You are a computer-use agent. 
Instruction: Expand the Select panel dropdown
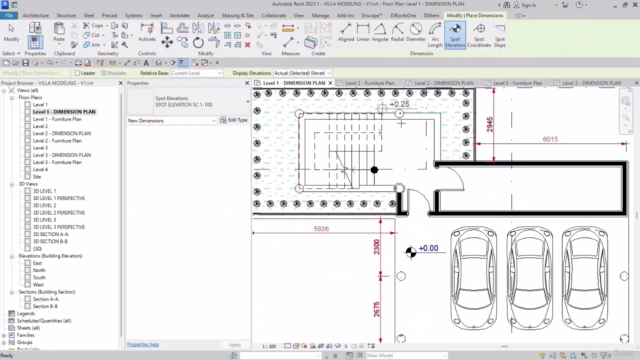point(11,53)
